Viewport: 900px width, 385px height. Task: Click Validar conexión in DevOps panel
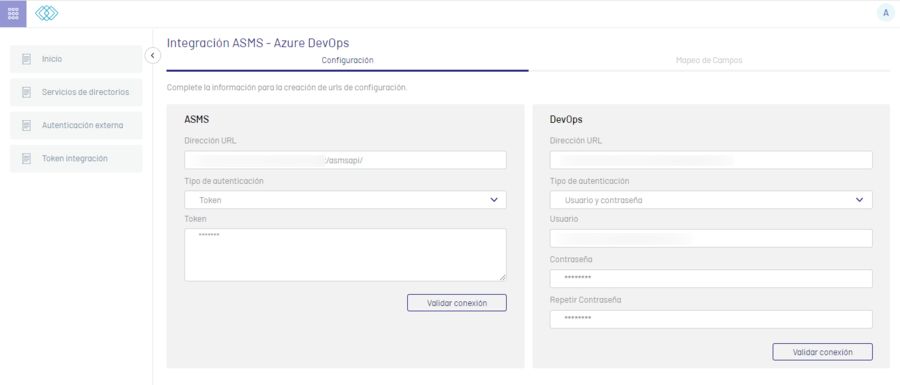tap(823, 352)
